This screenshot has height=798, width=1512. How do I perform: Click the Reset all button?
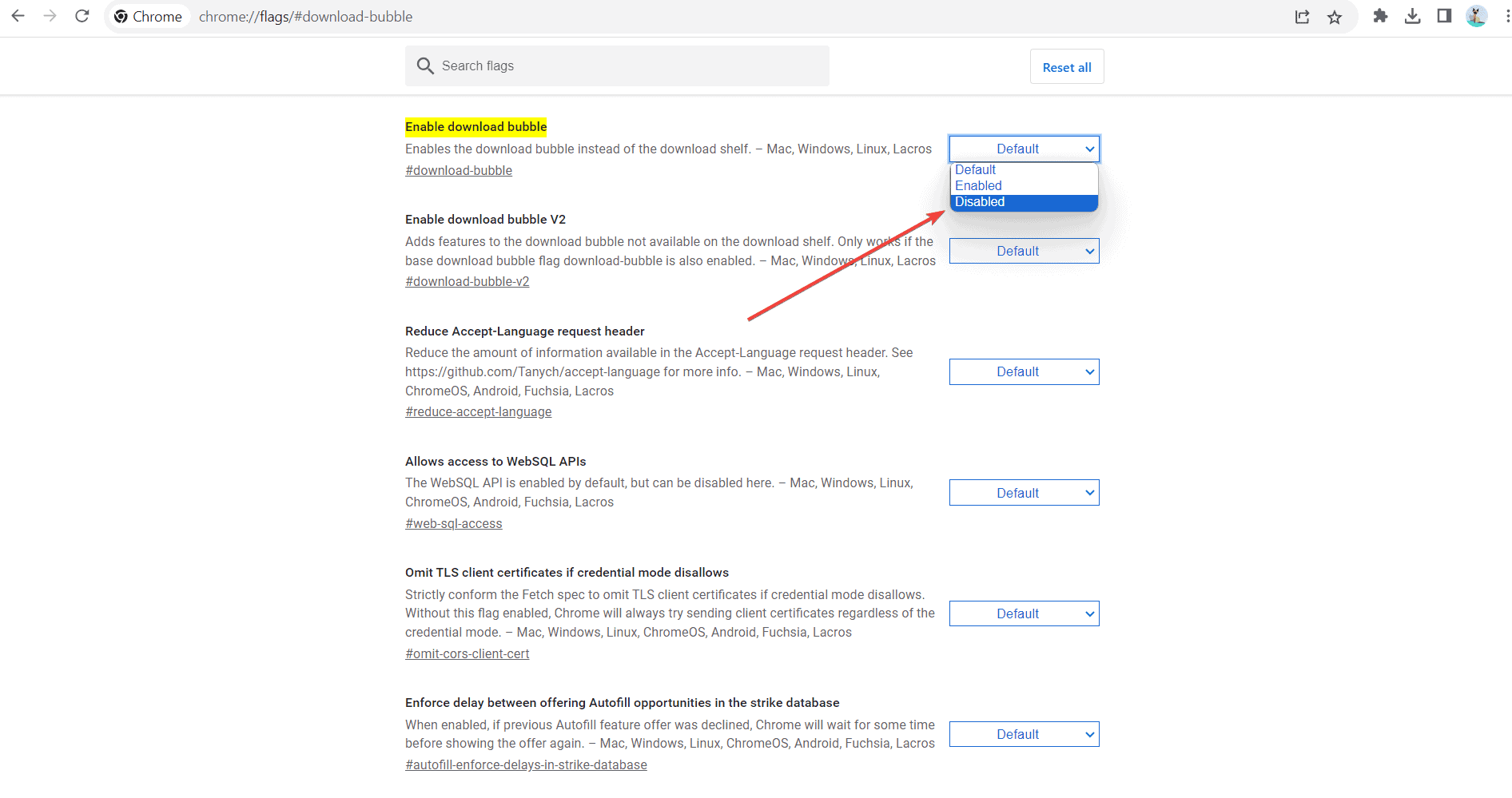click(1067, 67)
